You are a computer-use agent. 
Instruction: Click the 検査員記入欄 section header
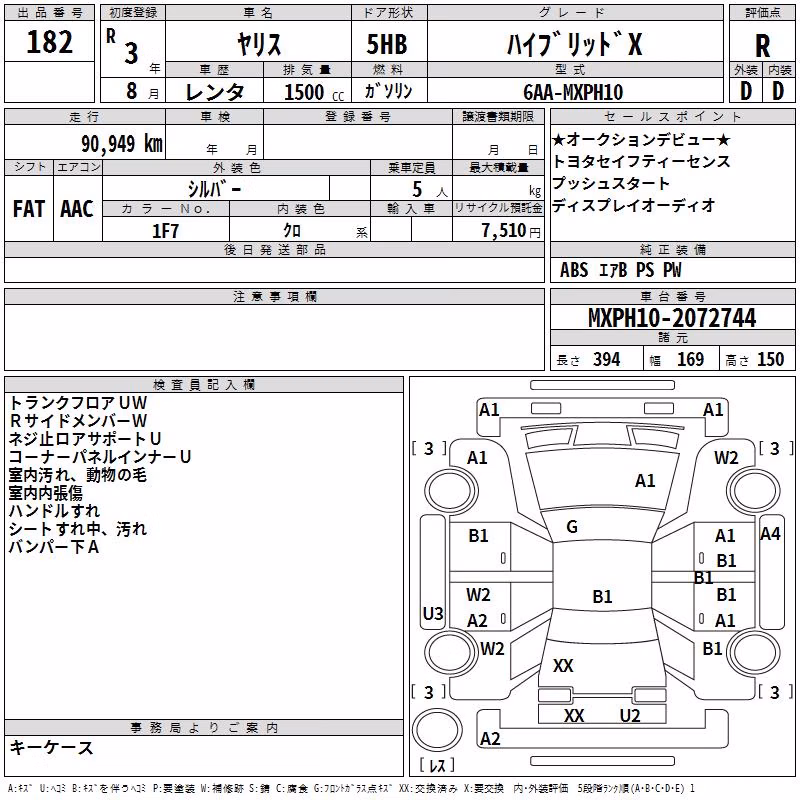pyautogui.click(x=204, y=385)
